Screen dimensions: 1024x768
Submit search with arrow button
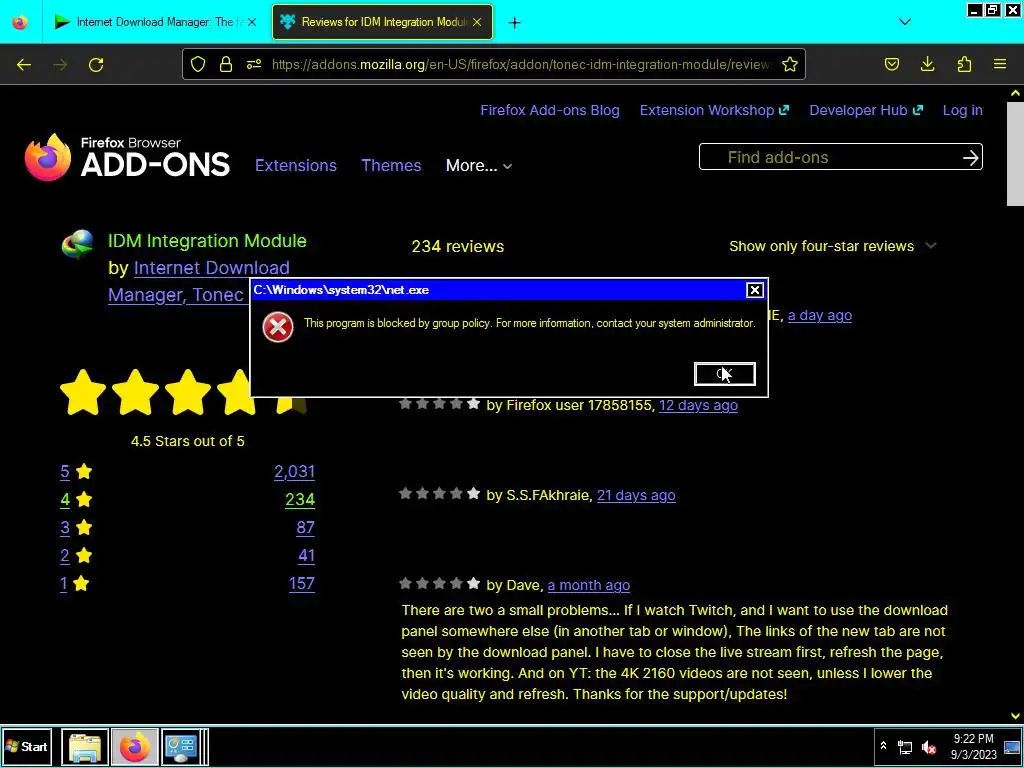point(970,157)
